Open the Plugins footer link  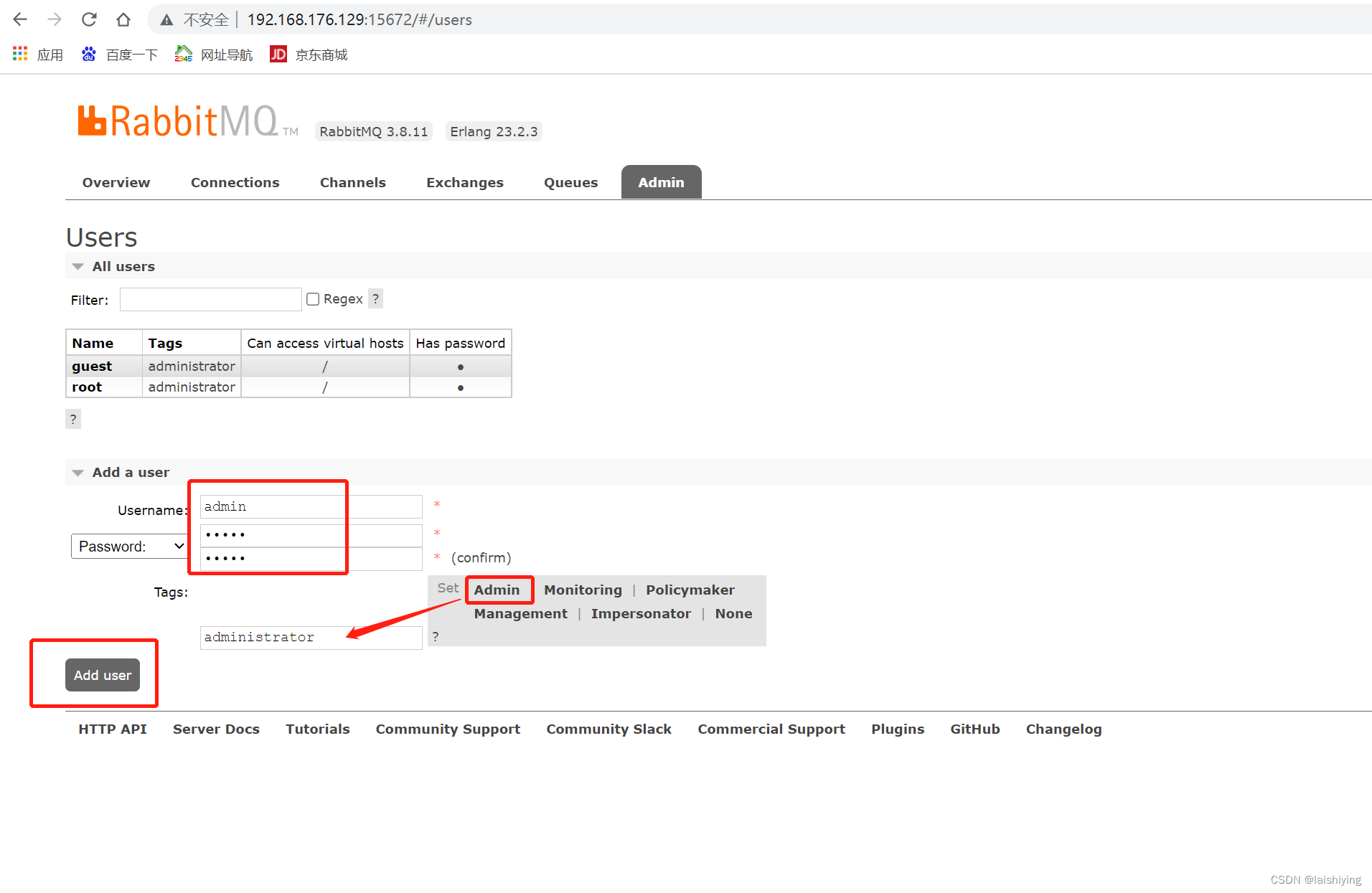pos(898,729)
